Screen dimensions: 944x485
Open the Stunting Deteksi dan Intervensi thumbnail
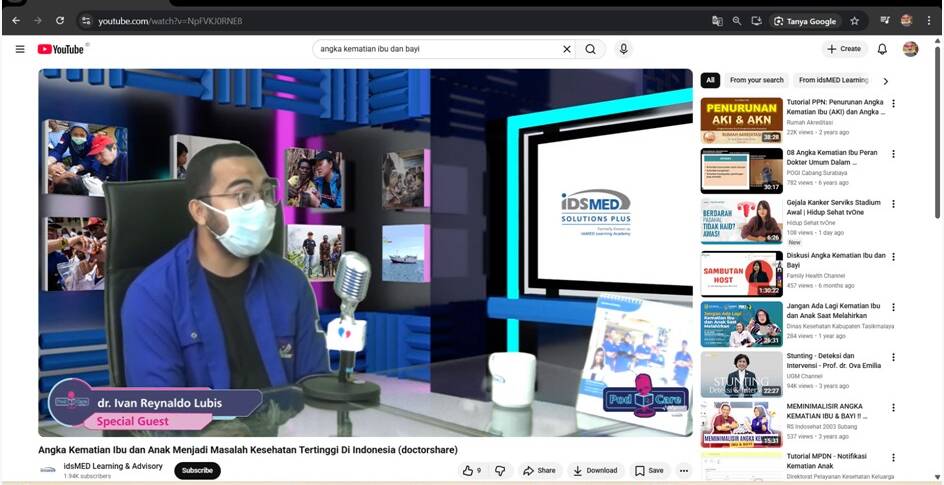[x=741, y=374]
